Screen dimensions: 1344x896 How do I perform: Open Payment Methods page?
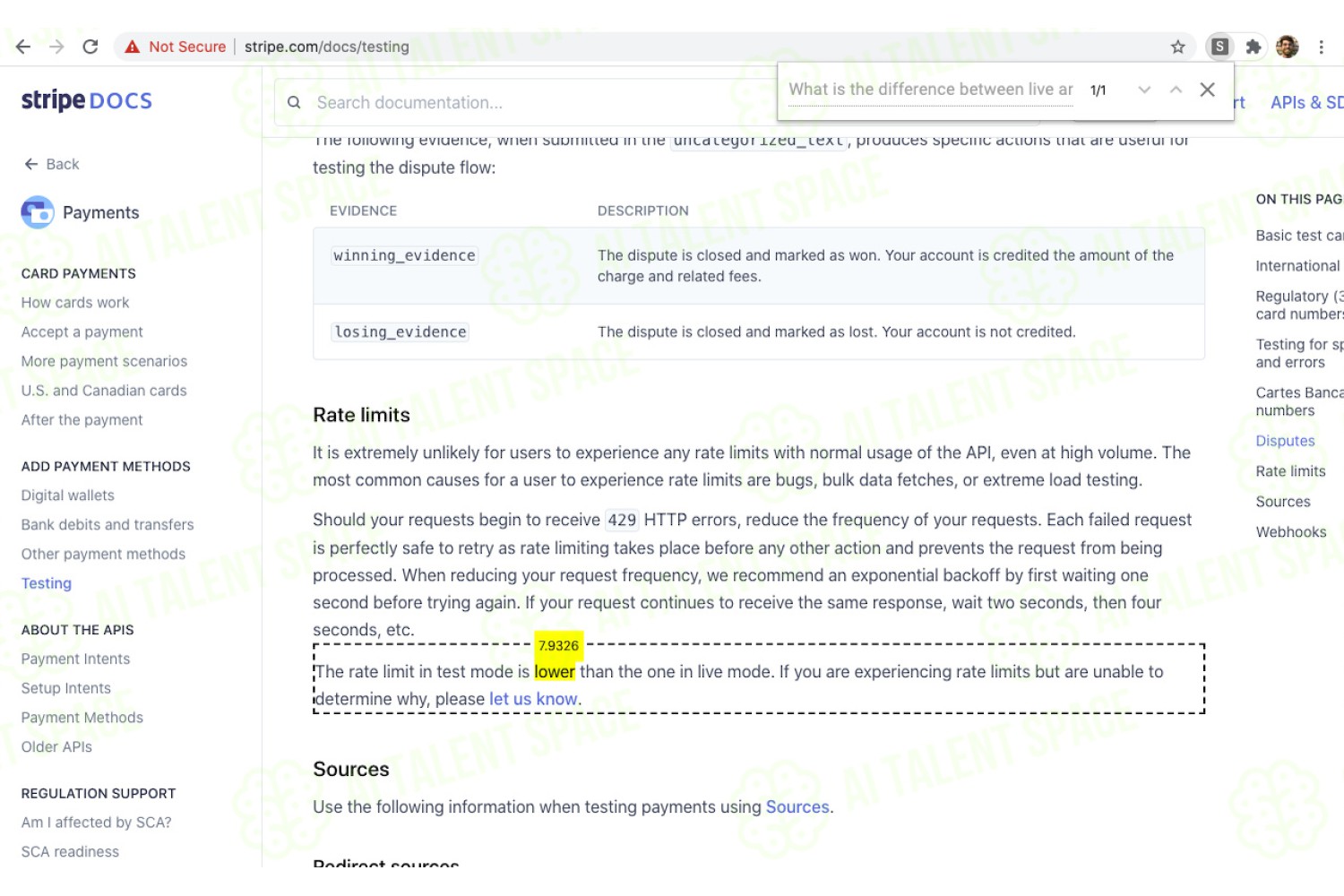click(82, 718)
